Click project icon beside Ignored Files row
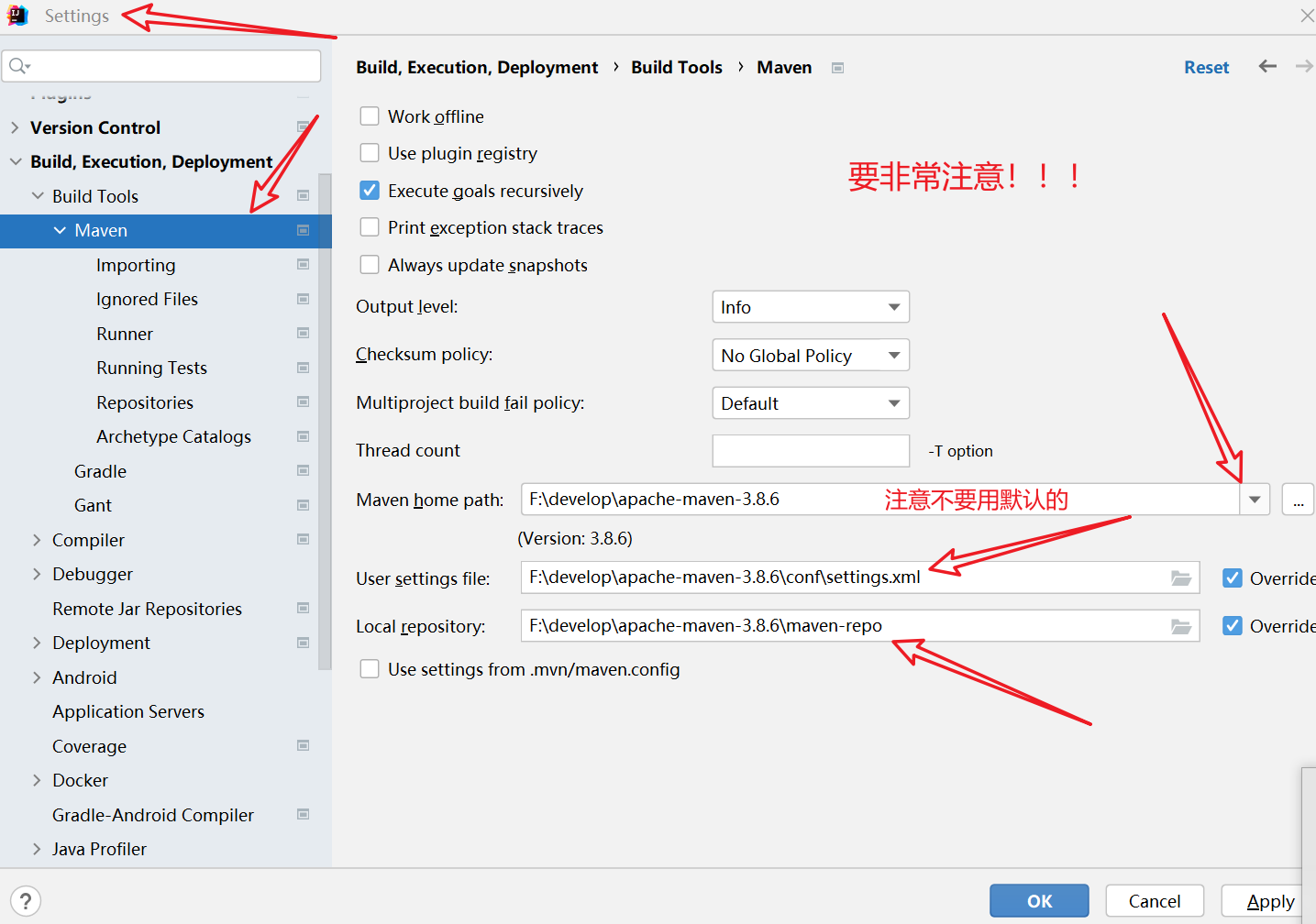The image size is (1316, 924). click(x=303, y=299)
